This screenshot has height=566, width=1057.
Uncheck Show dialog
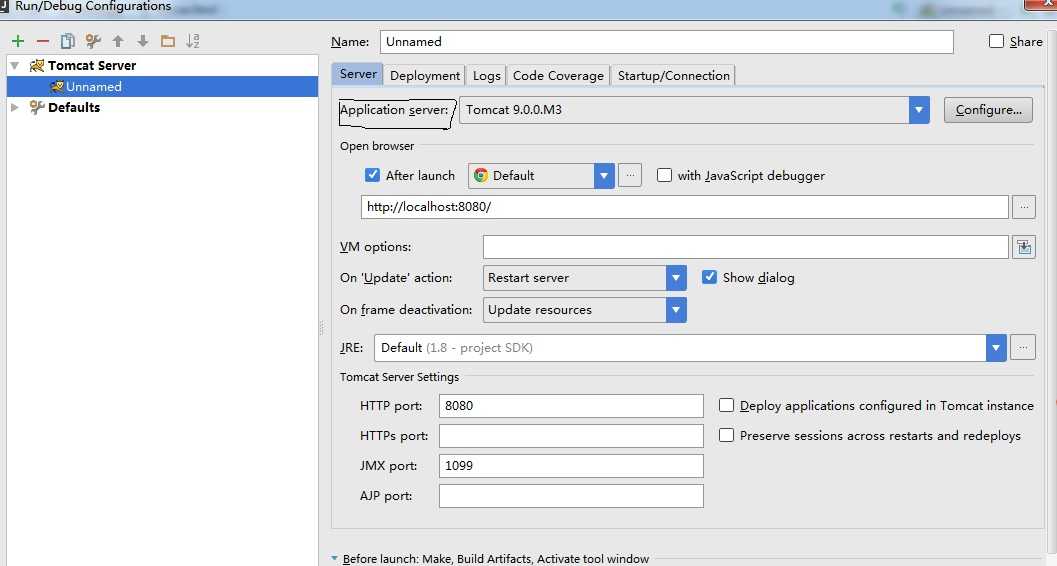pyautogui.click(x=709, y=277)
